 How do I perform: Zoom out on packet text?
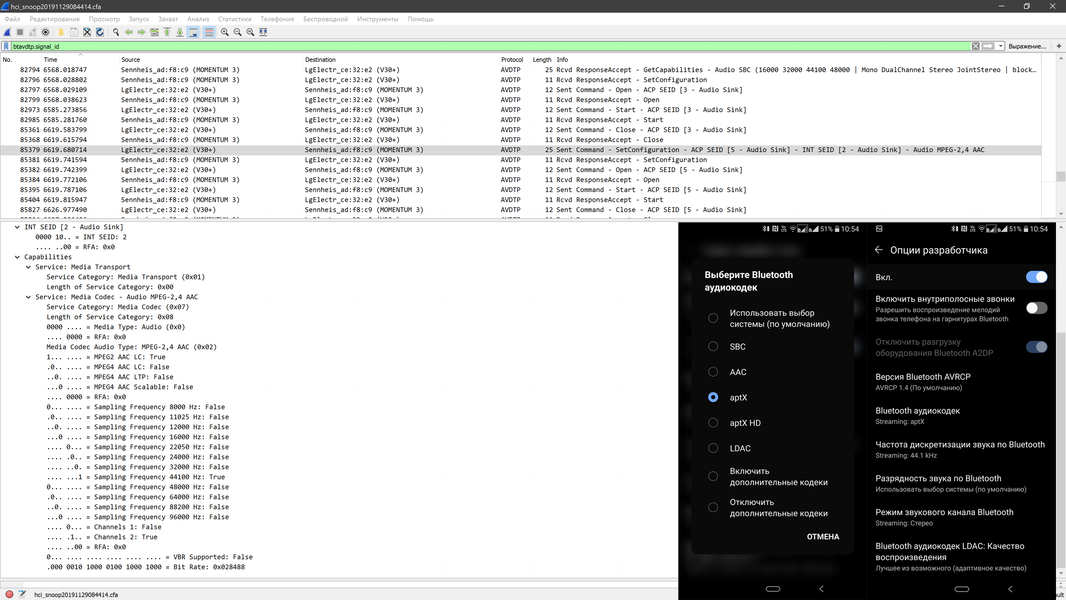click(237, 32)
